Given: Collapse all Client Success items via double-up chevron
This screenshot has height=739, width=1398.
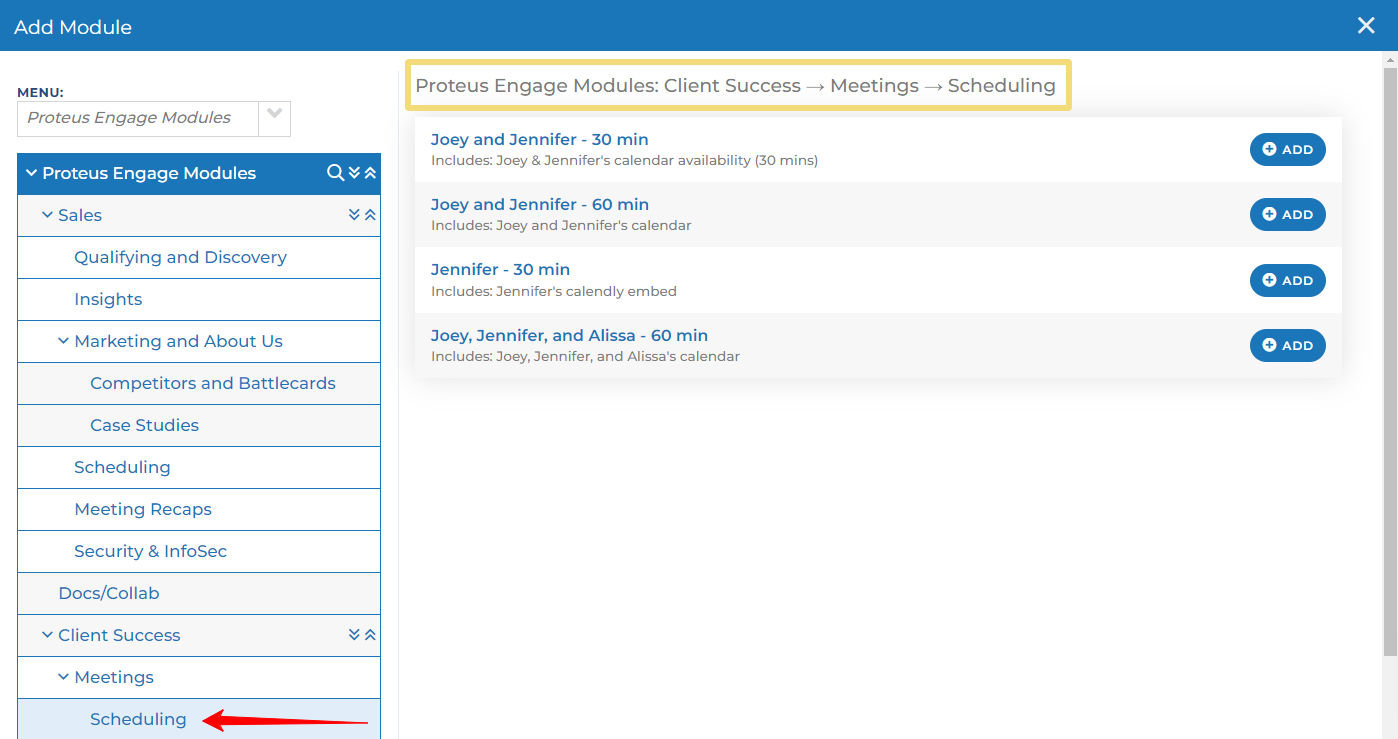Looking at the screenshot, I should 370,635.
